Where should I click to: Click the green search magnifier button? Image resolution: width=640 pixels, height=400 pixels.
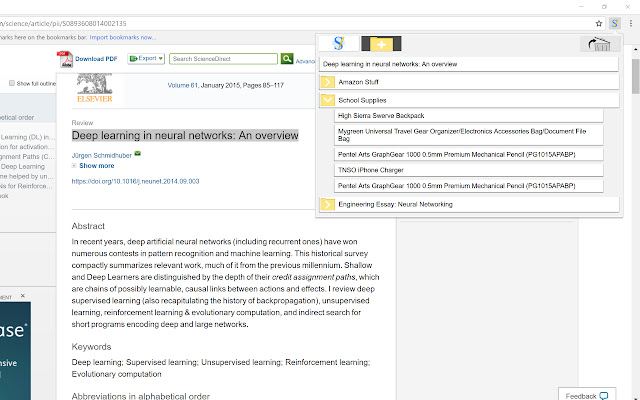pos(287,59)
